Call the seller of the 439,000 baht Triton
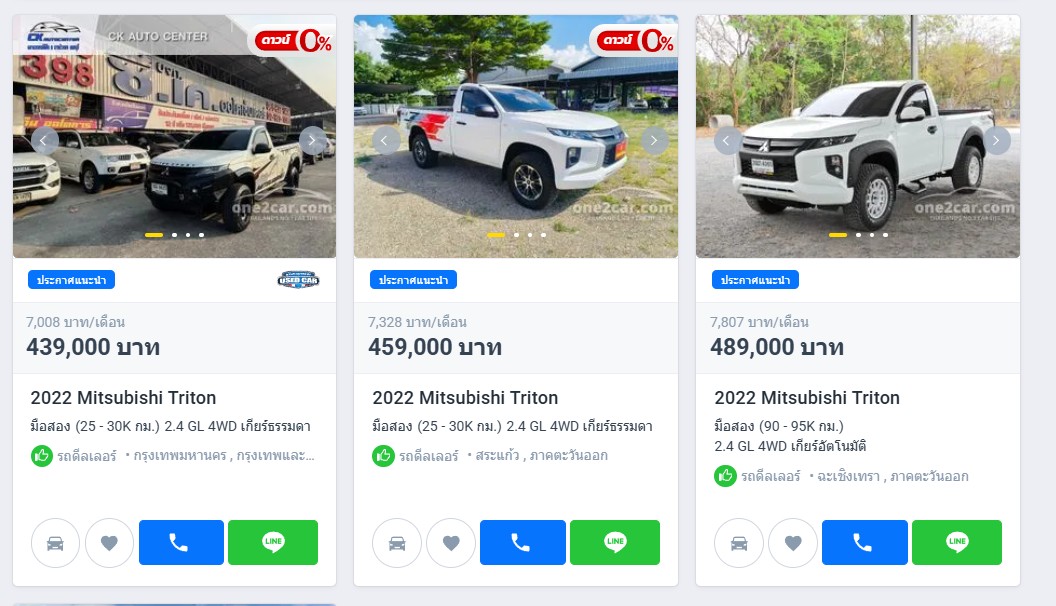The image size is (1056, 606). [x=181, y=543]
